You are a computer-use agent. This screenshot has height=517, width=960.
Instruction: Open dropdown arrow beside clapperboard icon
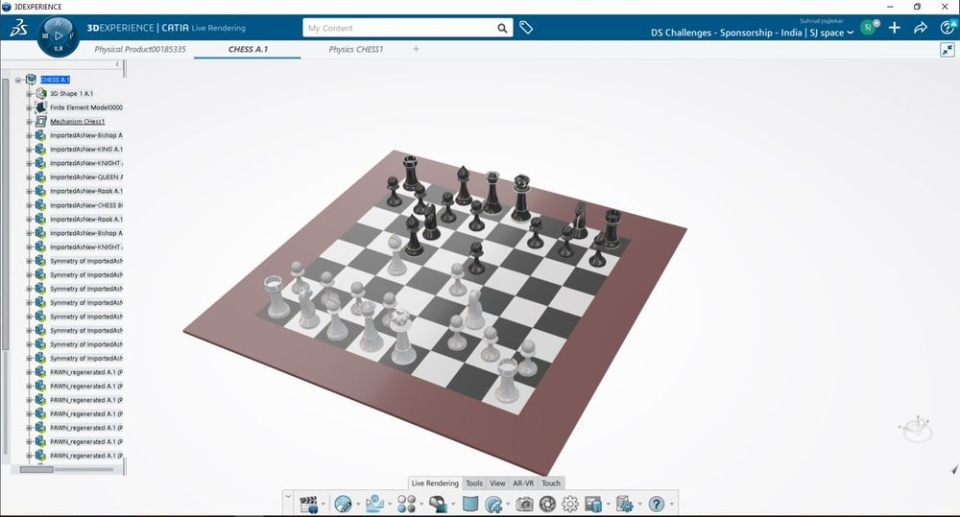(x=323, y=505)
